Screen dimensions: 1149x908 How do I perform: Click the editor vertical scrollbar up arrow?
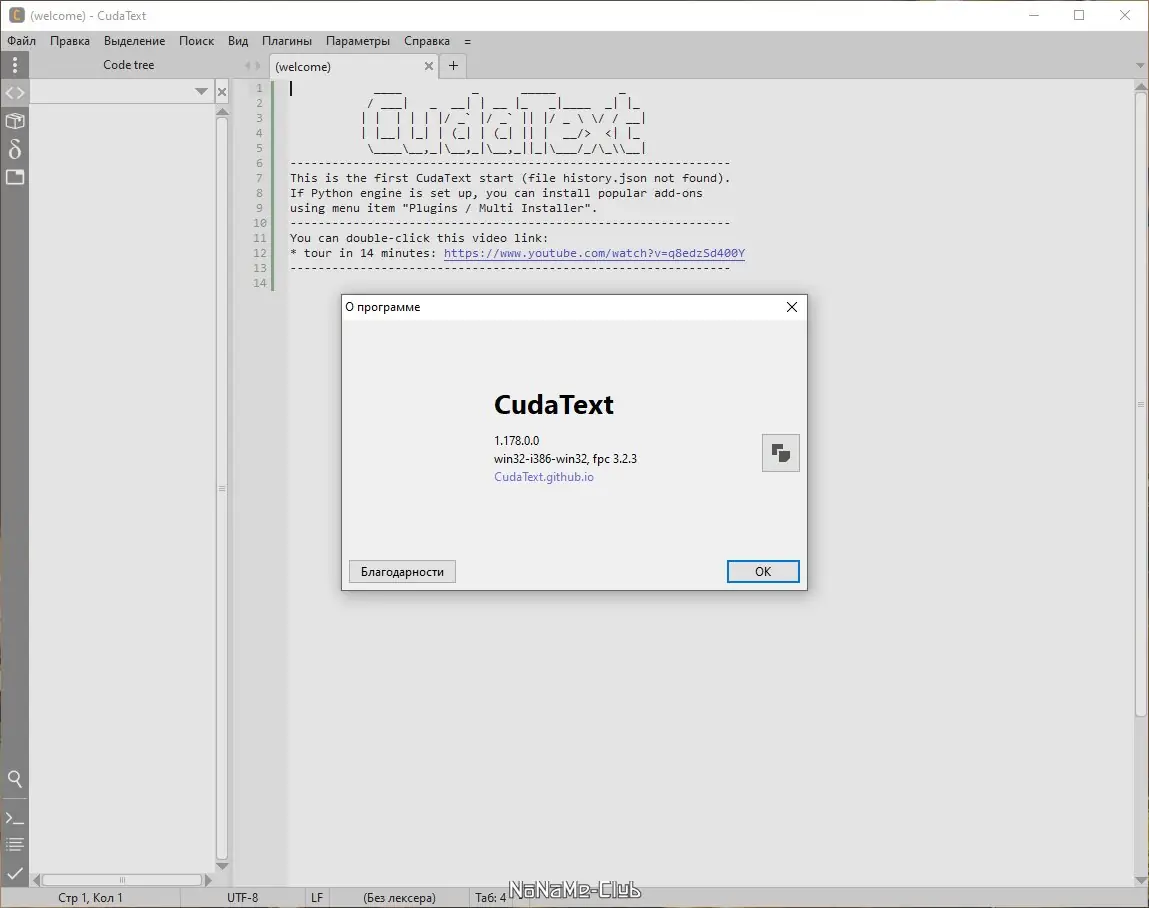[x=1141, y=86]
